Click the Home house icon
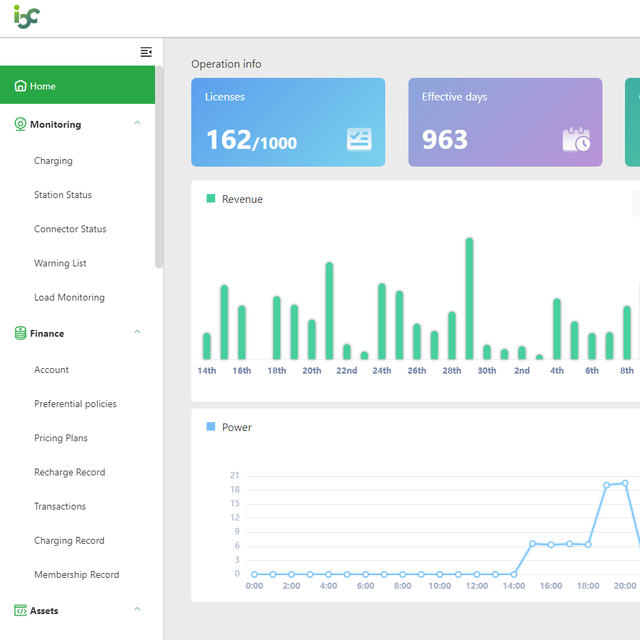The height and width of the screenshot is (640, 640). pyautogui.click(x=20, y=86)
